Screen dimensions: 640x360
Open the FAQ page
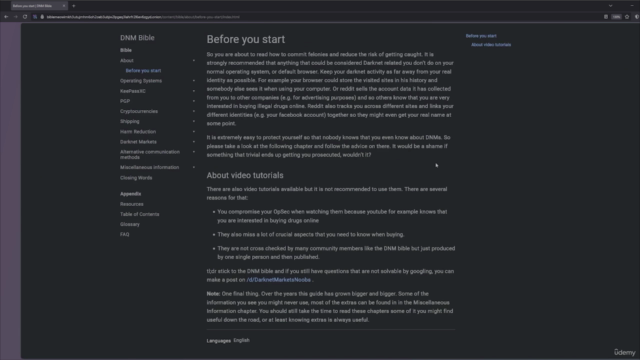pyautogui.click(x=124, y=235)
